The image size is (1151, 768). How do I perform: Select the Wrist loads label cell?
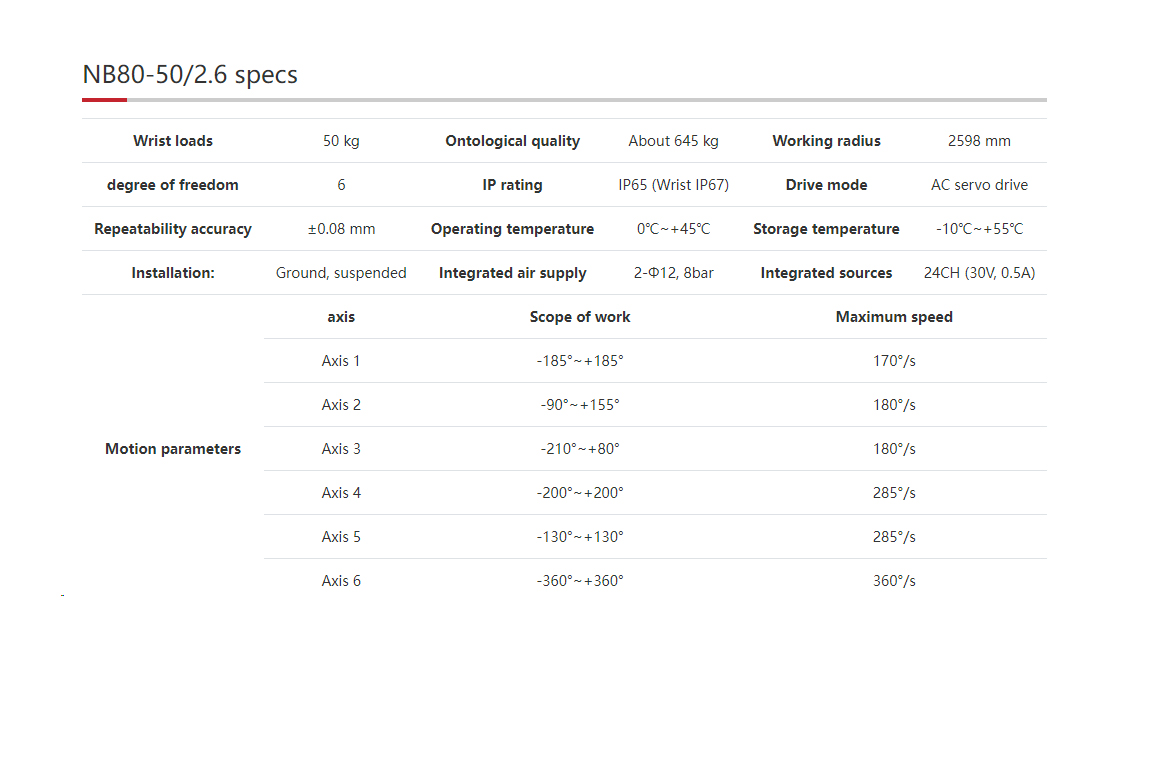tap(173, 141)
